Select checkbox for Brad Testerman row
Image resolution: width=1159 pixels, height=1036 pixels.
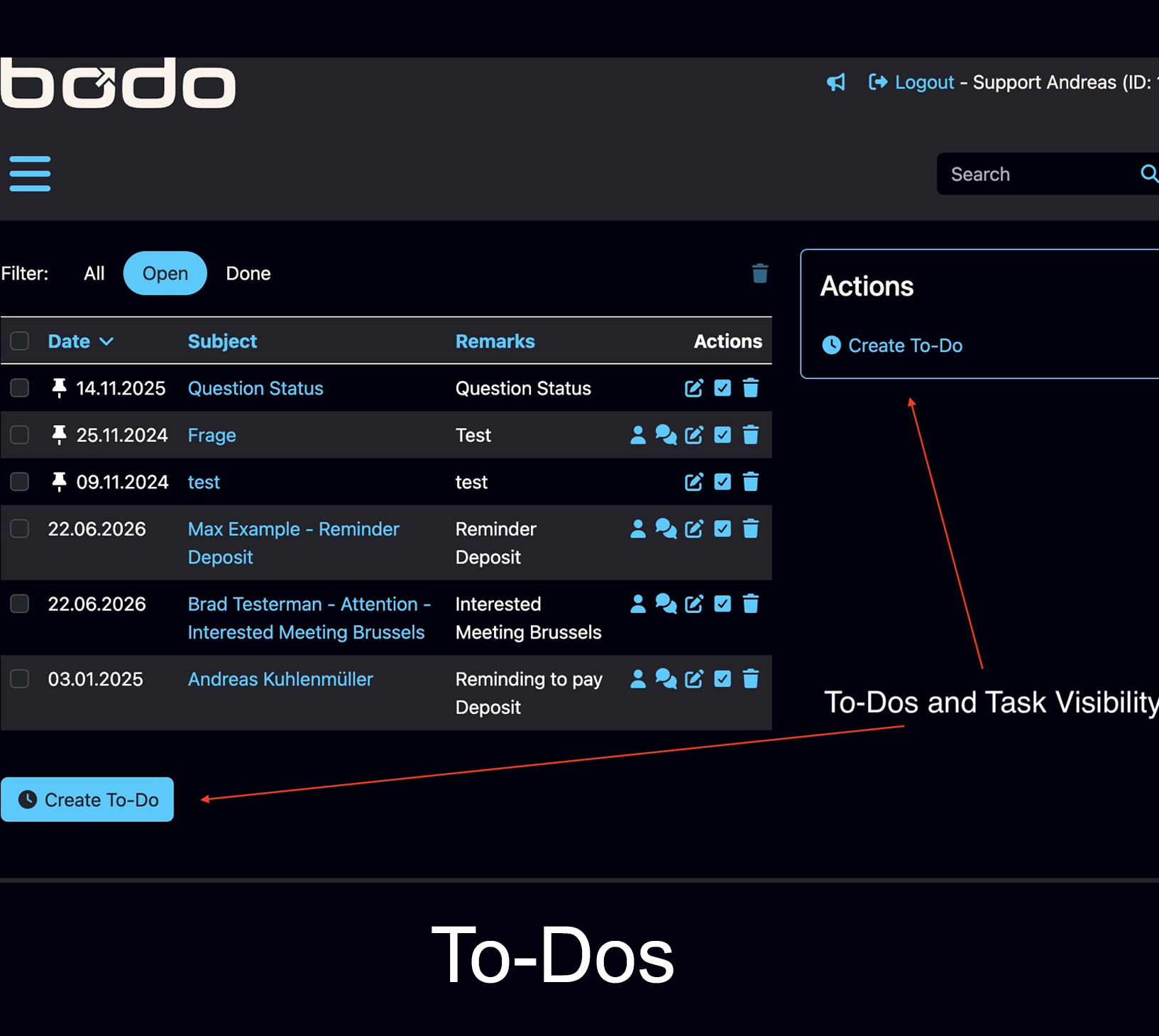[20, 604]
